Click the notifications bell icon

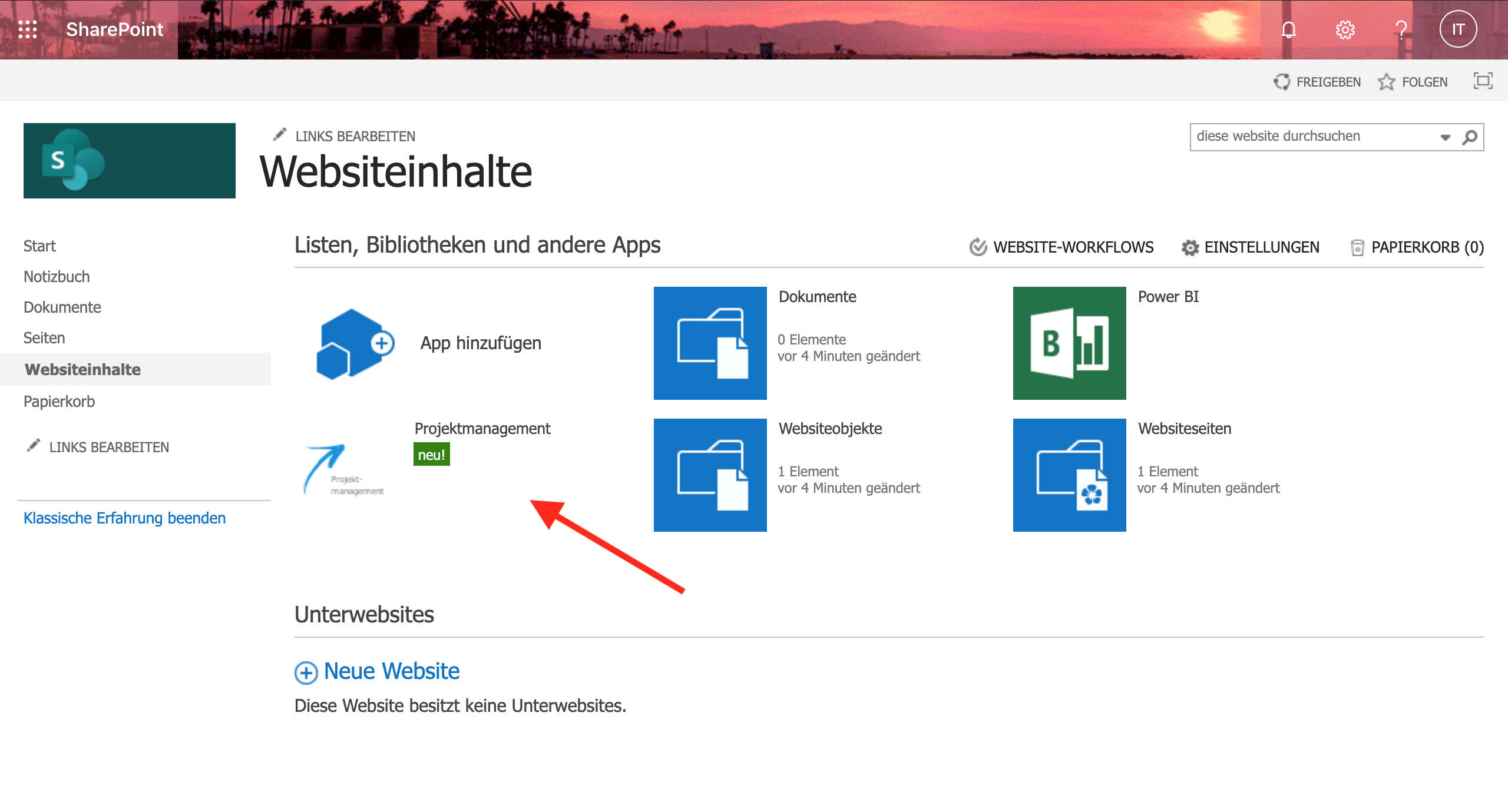(1288, 29)
